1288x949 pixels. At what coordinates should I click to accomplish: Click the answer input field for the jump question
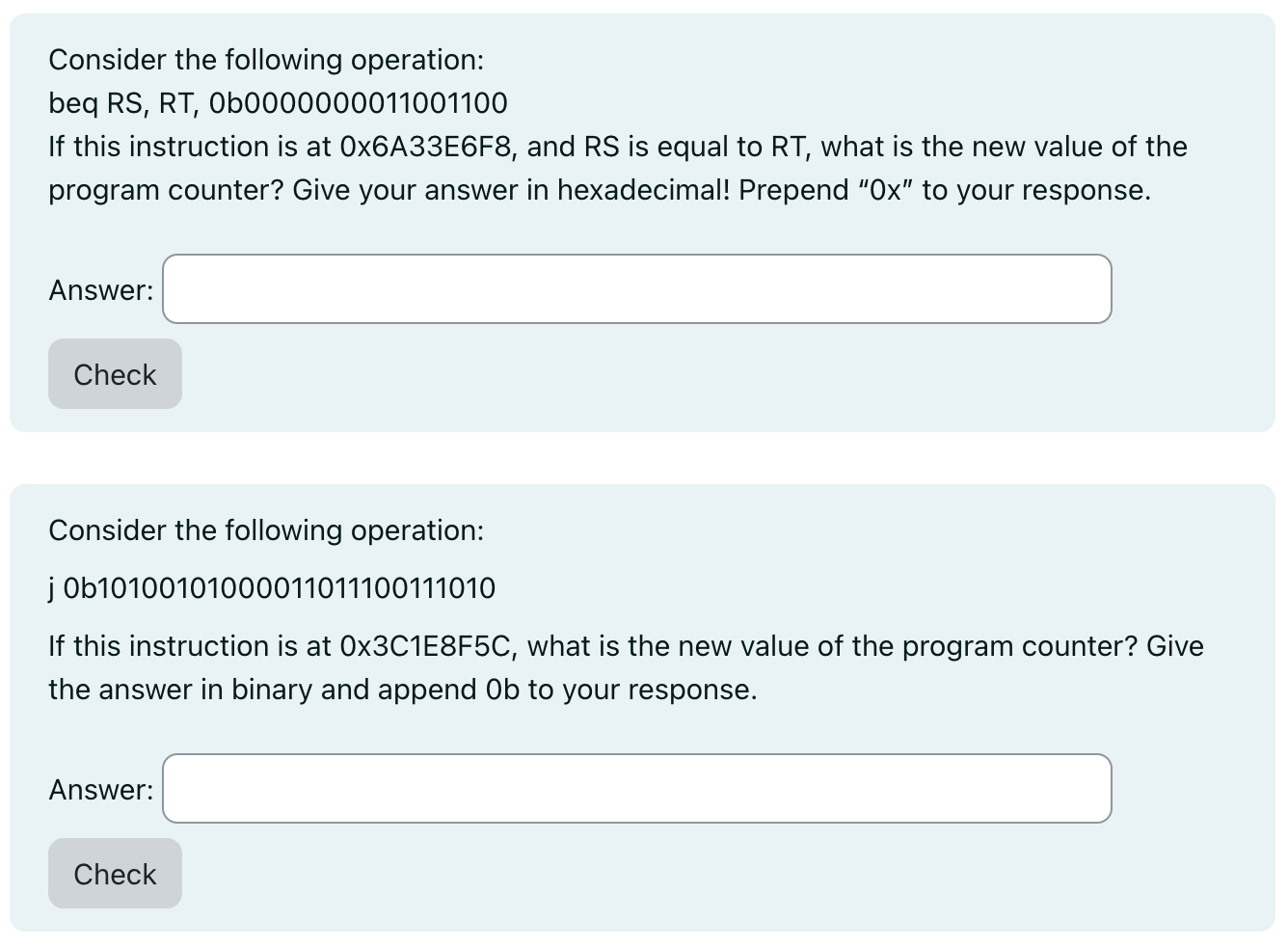click(636, 788)
